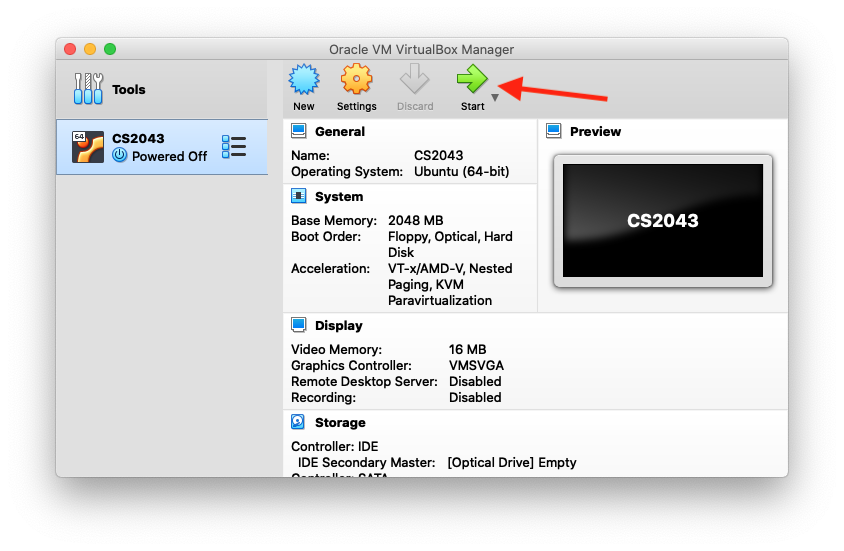The height and width of the screenshot is (551, 844).
Task: Click the Display section monitor icon
Action: 299,325
